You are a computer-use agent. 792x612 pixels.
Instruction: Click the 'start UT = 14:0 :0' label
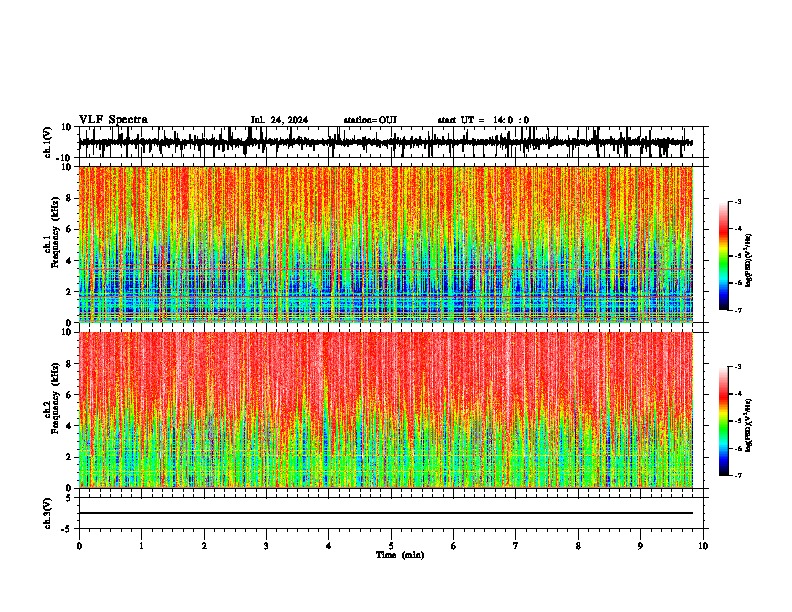(483, 120)
